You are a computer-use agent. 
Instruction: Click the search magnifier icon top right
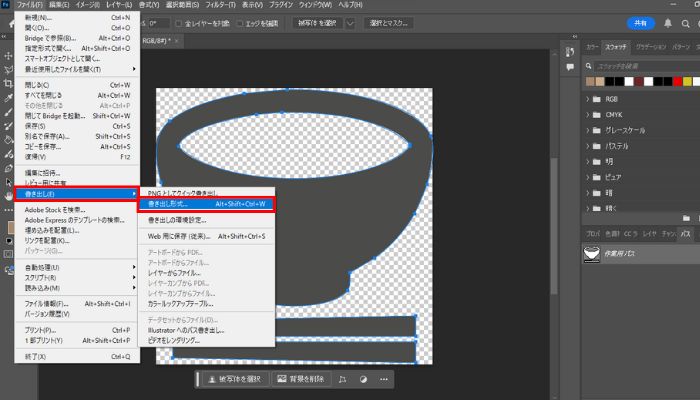click(x=685, y=24)
